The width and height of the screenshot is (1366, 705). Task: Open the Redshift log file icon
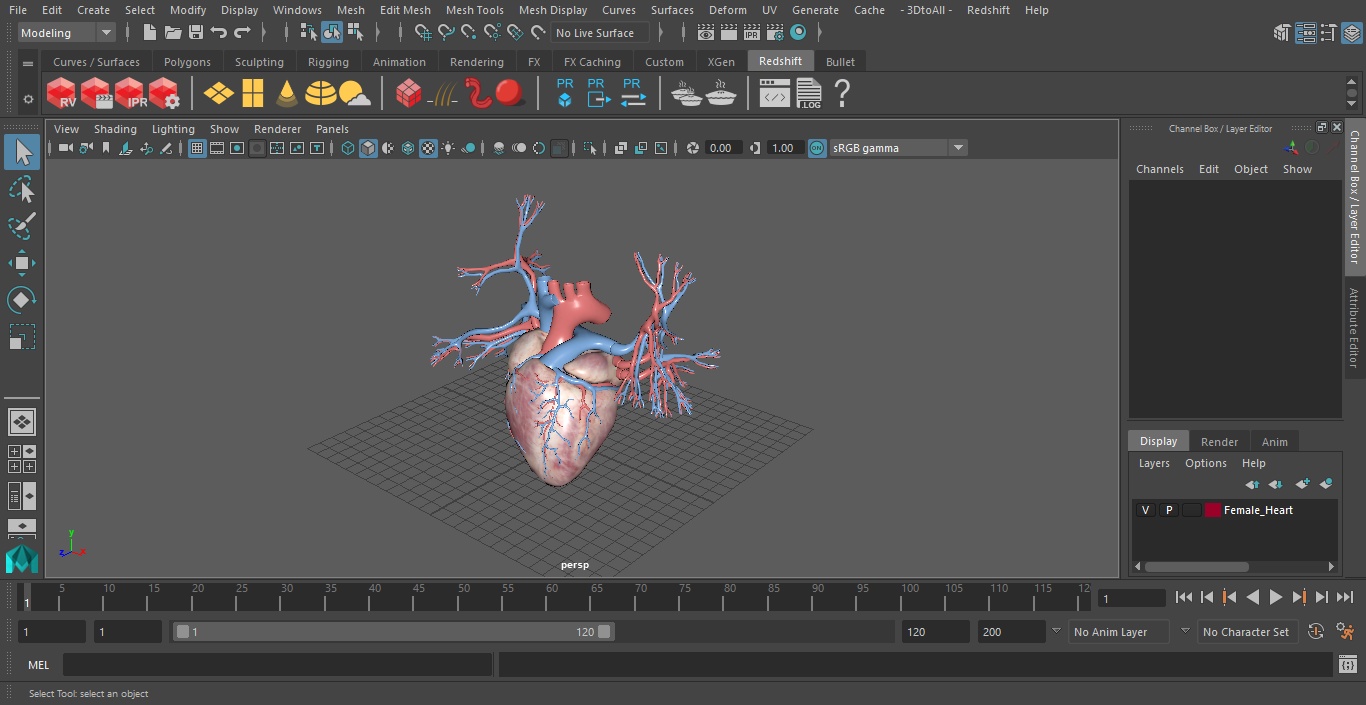pyautogui.click(x=808, y=94)
